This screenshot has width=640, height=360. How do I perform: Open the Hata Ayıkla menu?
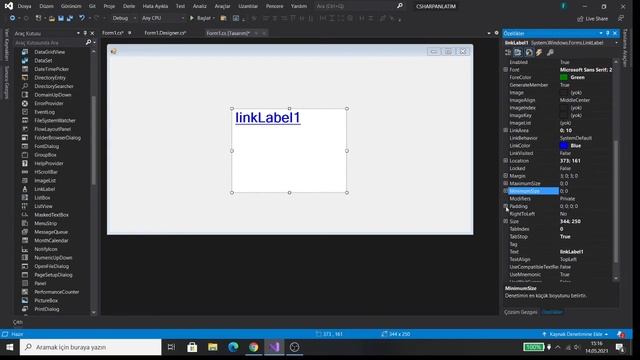(x=155, y=6)
